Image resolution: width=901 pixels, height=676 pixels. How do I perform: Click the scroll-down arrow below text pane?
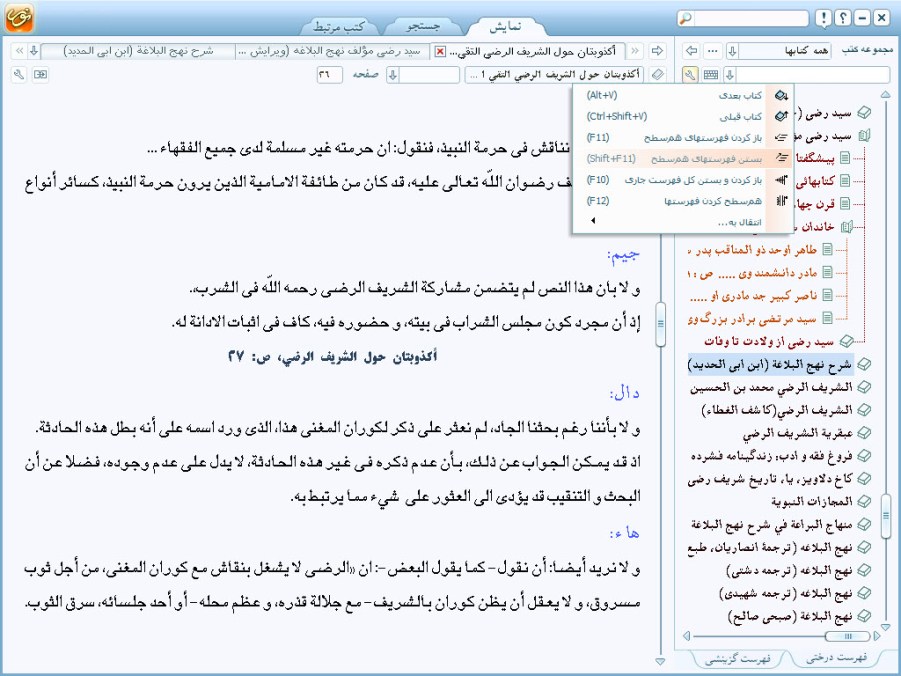[x=660, y=661]
